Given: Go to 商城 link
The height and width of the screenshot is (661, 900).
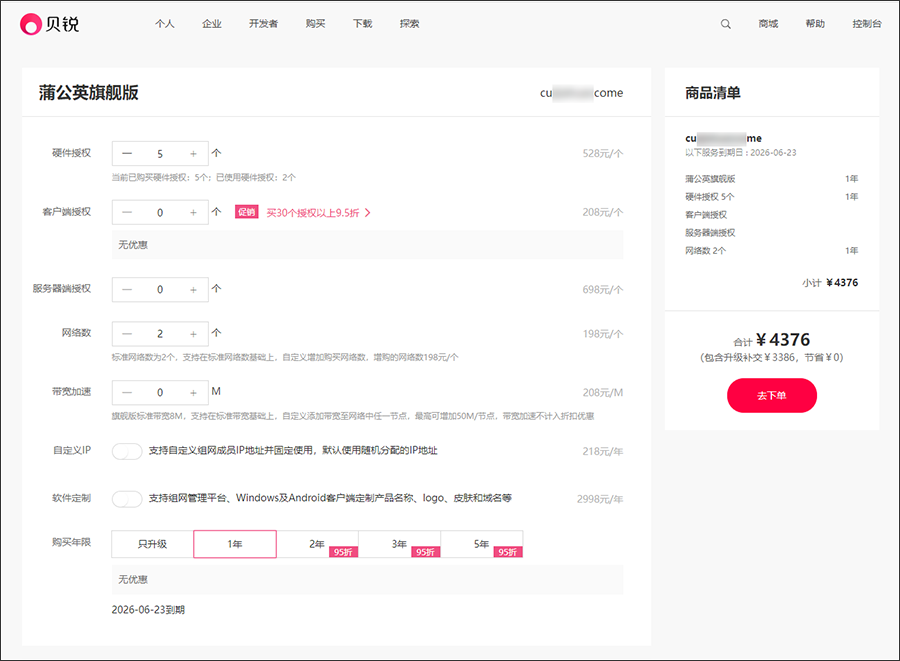Looking at the screenshot, I should 768,24.
